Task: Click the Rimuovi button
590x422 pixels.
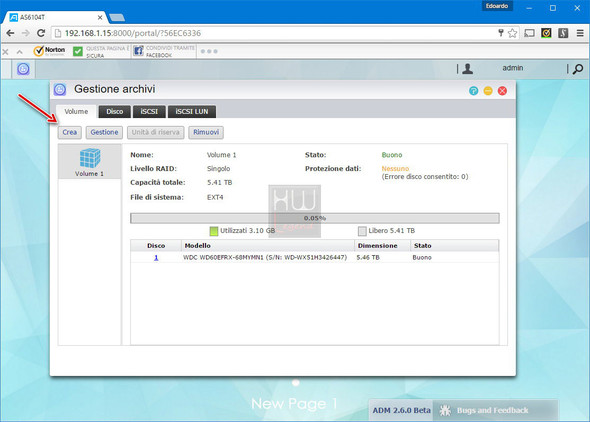Action: [x=206, y=132]
